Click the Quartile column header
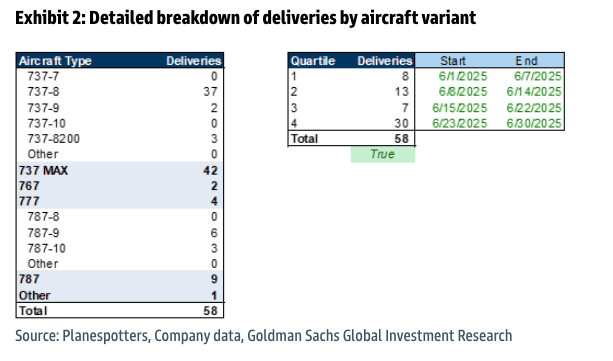Screen dimensions: 613x361 (x=313, y=61)
